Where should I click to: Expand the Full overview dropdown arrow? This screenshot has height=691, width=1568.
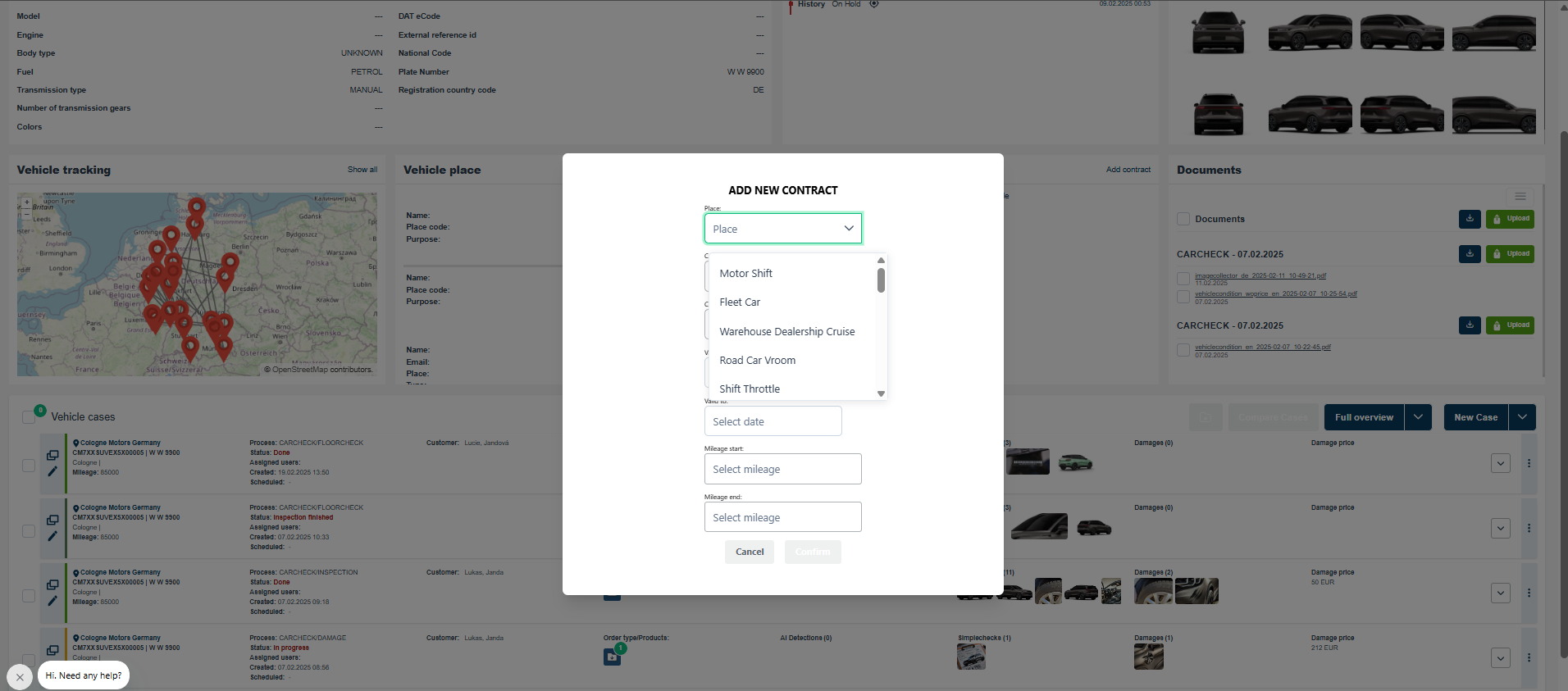point(1418,417)
